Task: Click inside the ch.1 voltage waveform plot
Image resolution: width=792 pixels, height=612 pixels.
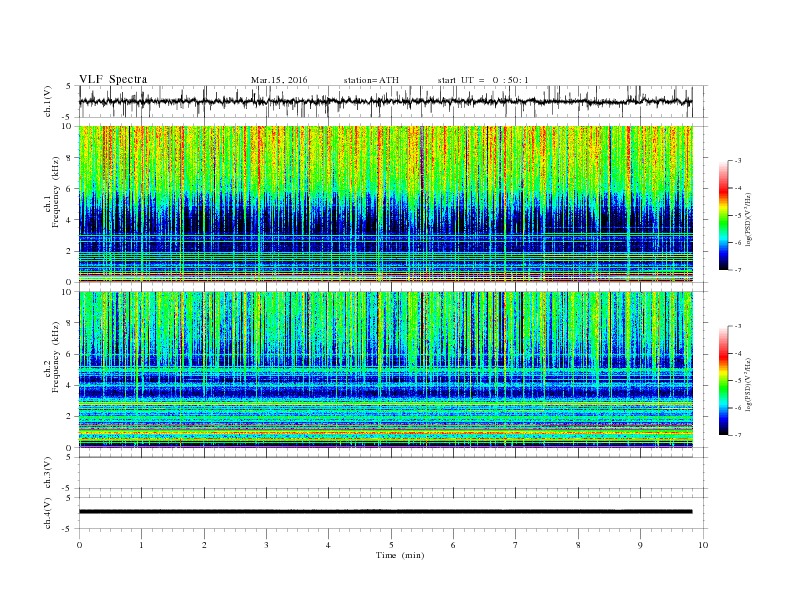Action: pyautogui.click(x=393, y=101)
